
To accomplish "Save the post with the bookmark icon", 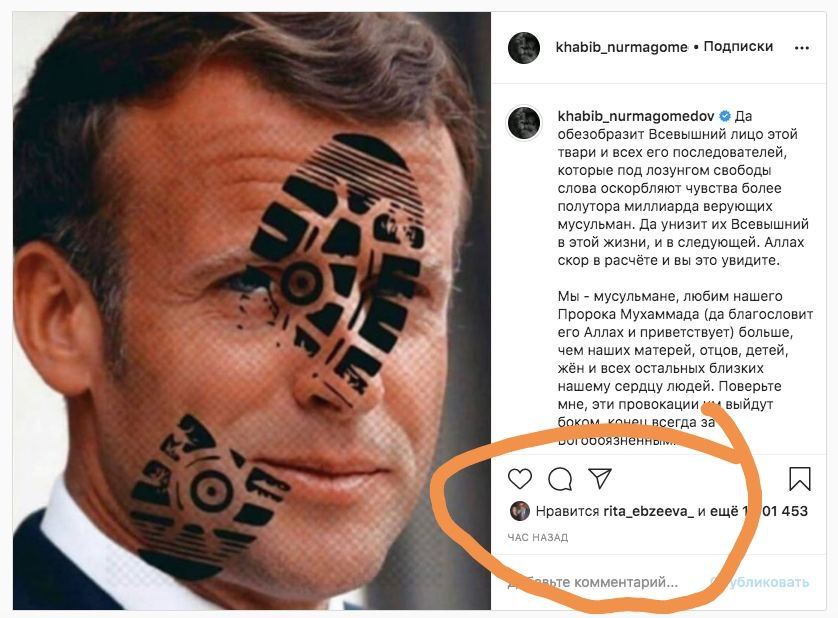I will tap(800, 479).
